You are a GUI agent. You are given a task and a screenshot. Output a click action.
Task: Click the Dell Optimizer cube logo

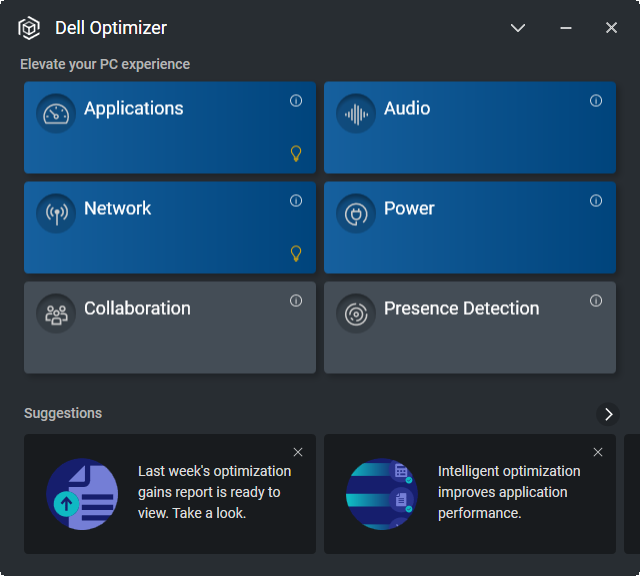tap(29, 28)
